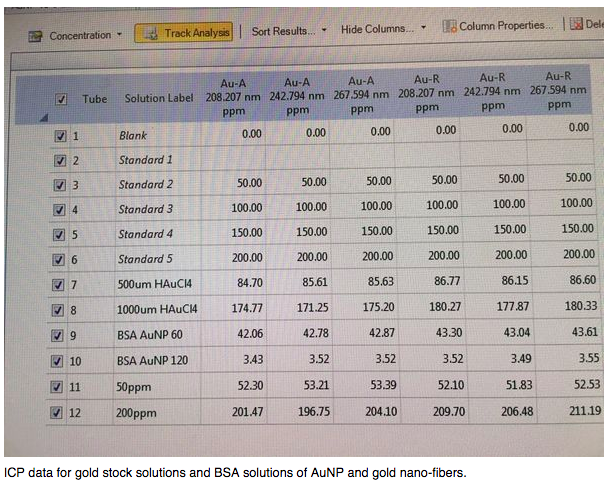This screenshot has width=607, height=495.
Task: Click the Delete icon at toolbar edge
Action: [577, 24]
